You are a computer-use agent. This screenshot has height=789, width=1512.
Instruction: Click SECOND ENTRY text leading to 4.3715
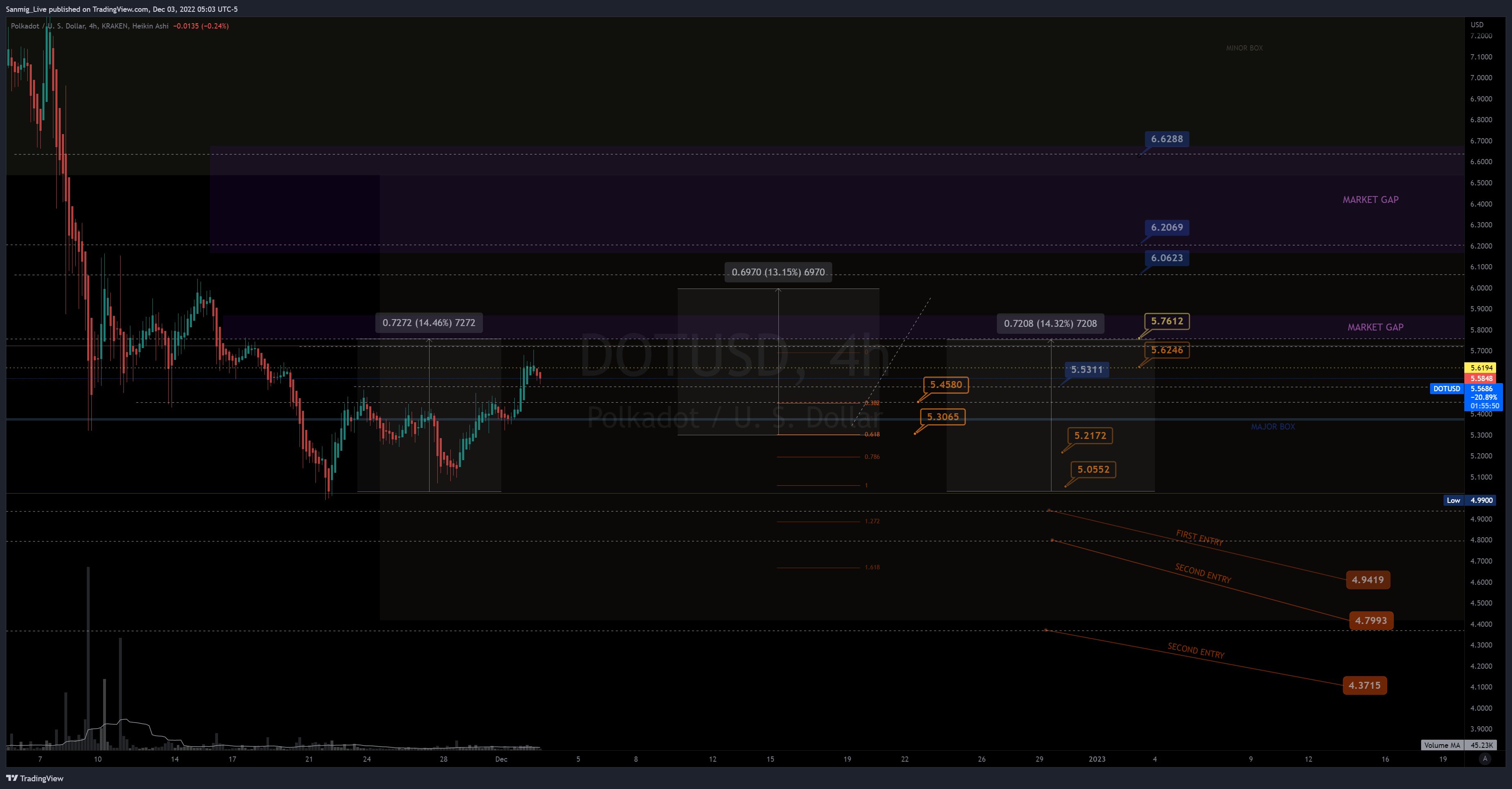coord(1196,650)
